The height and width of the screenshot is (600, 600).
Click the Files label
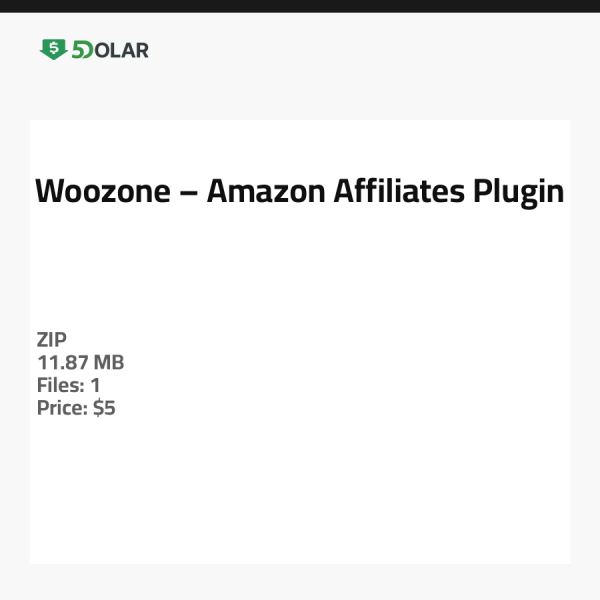pos(60,385)
